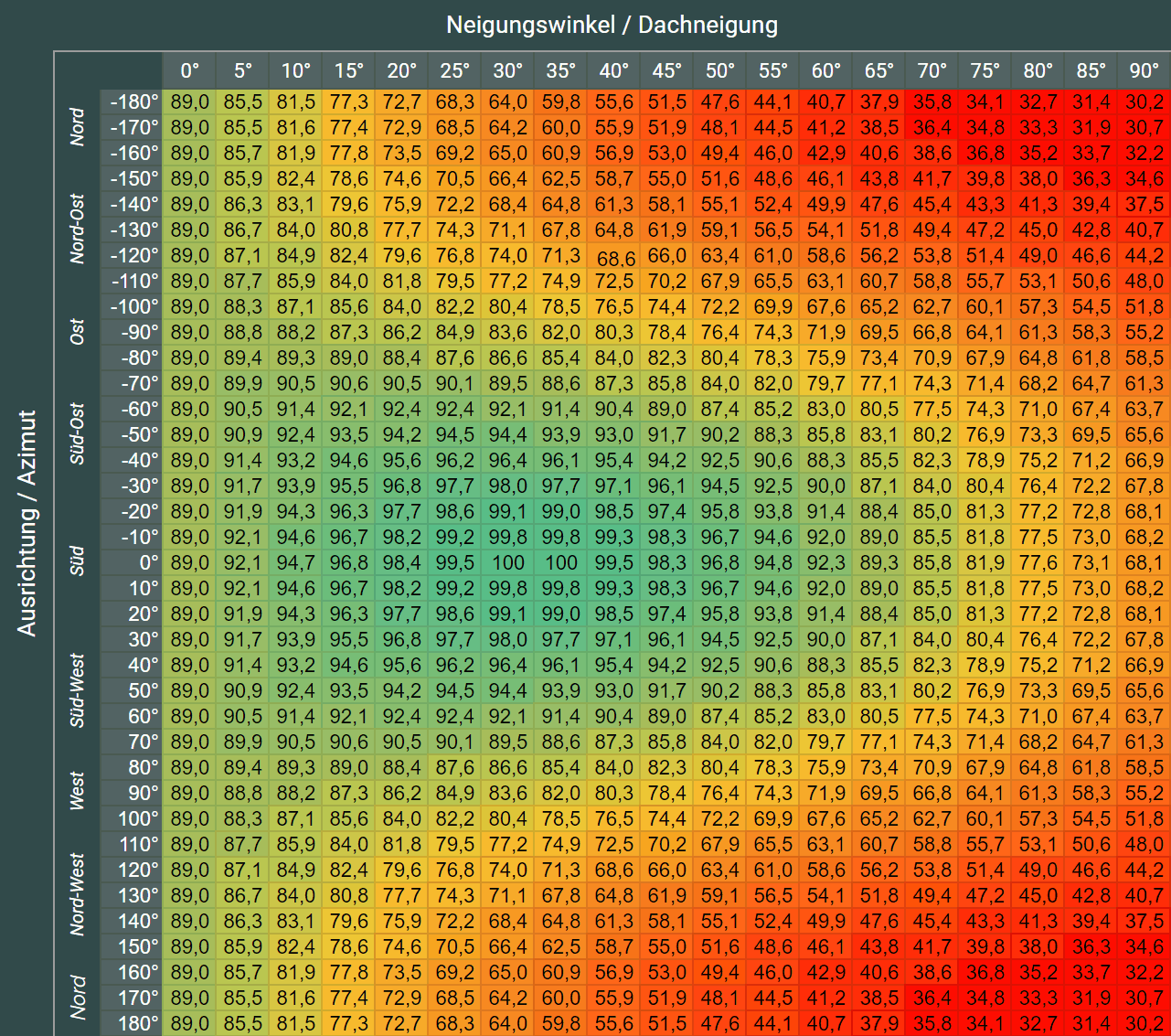Screen dimensions: 1171x1036
Task: Click the "Süd" direction label
Action: (78, 561)
